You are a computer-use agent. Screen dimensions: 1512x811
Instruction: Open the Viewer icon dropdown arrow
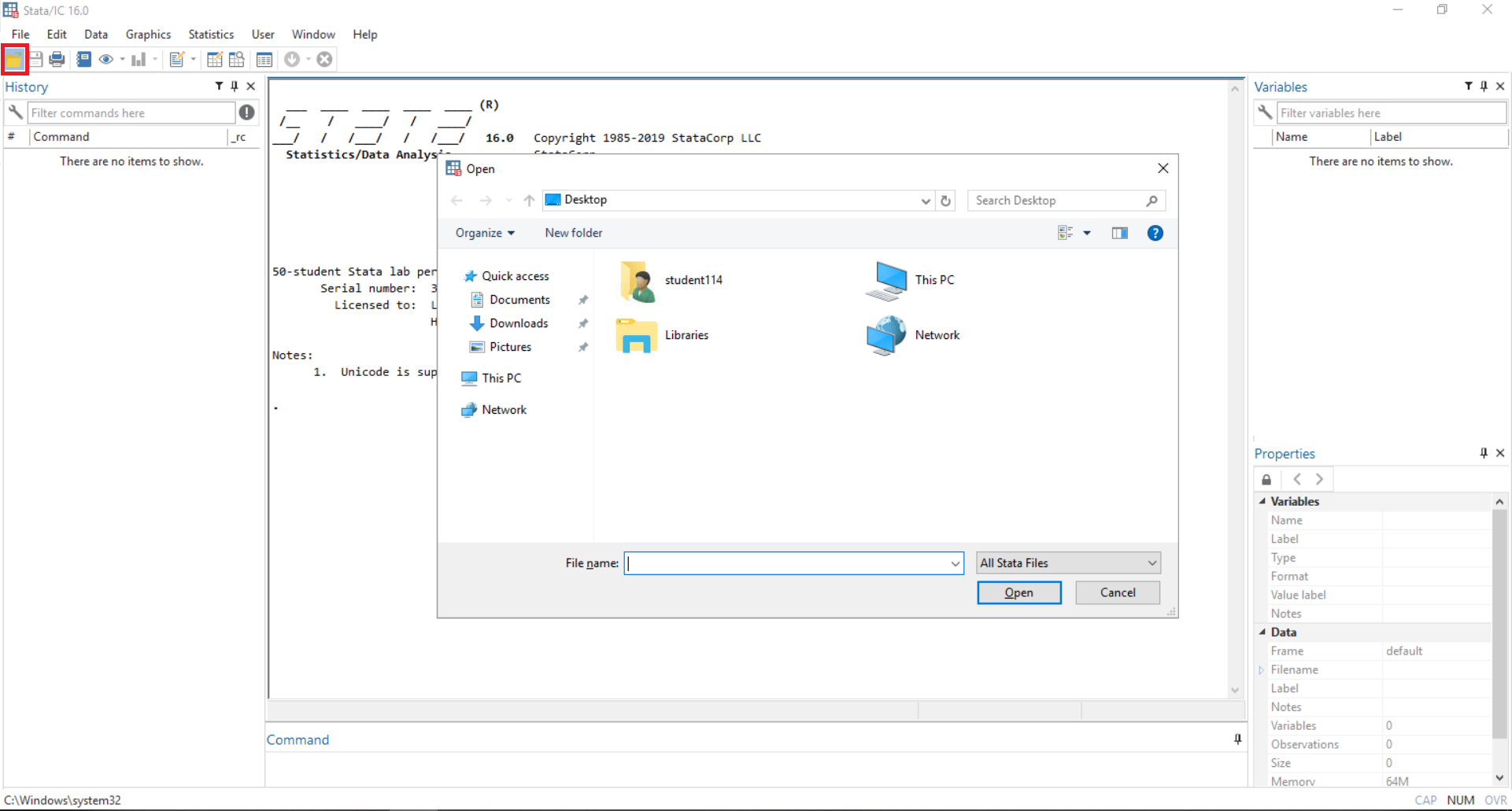[x=123, y=59]
